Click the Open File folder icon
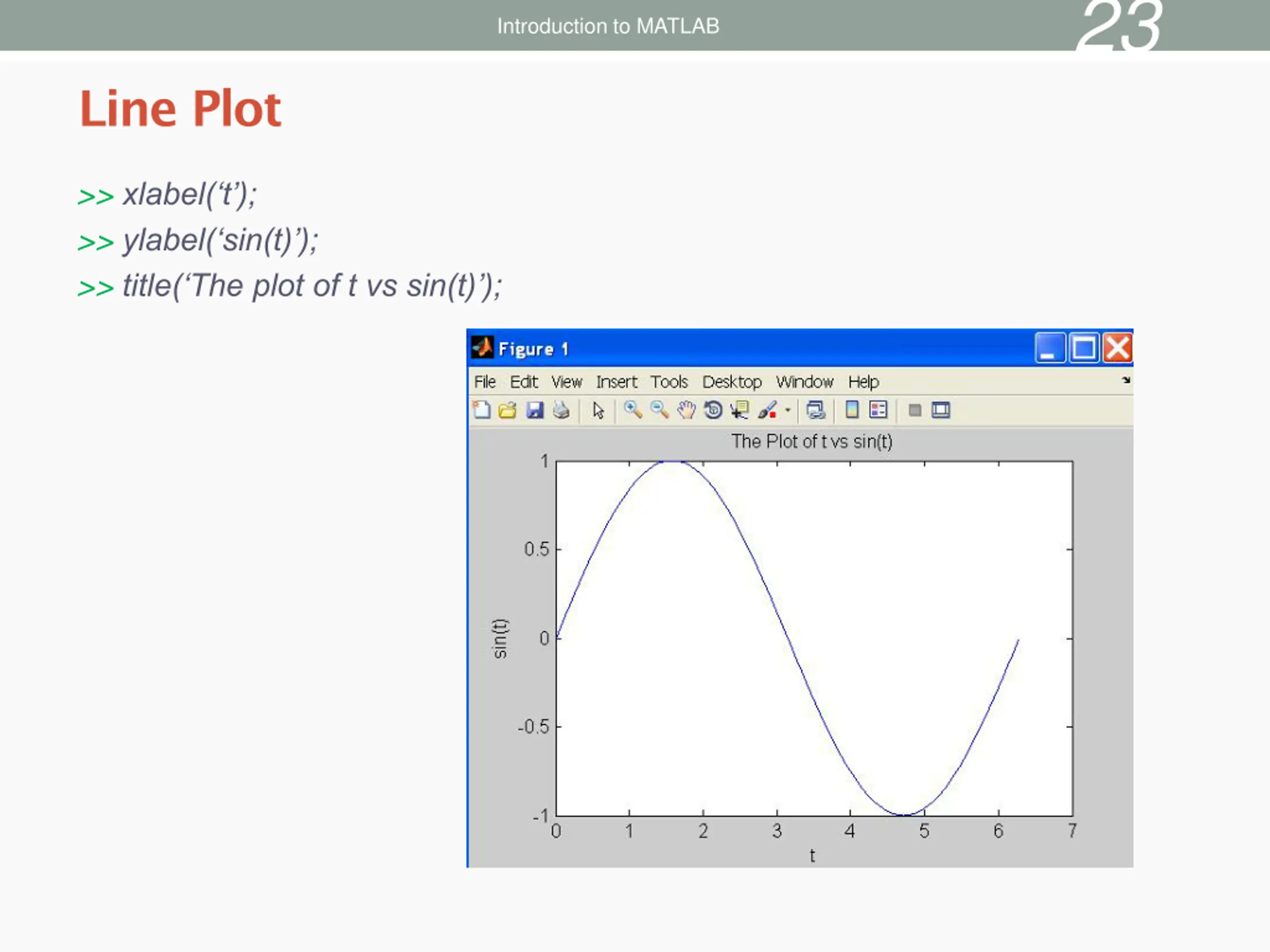Viewport: 1270px width, 952px height. 508,410
